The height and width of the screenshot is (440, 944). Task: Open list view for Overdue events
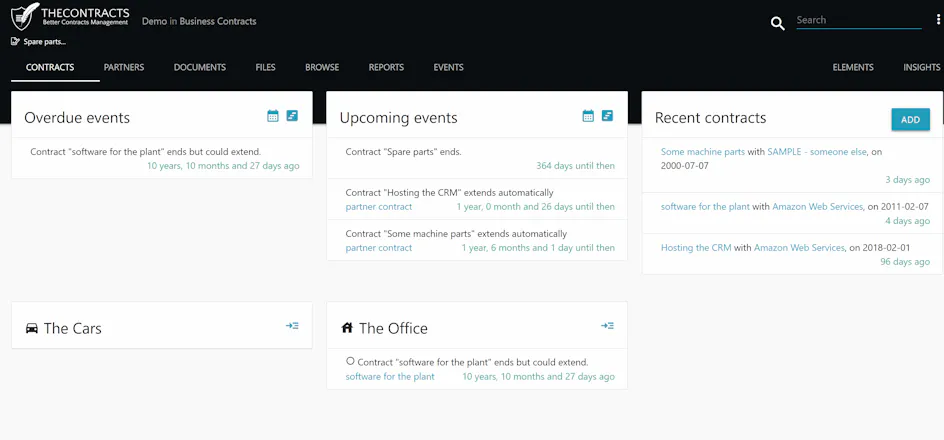coord(292,115)
